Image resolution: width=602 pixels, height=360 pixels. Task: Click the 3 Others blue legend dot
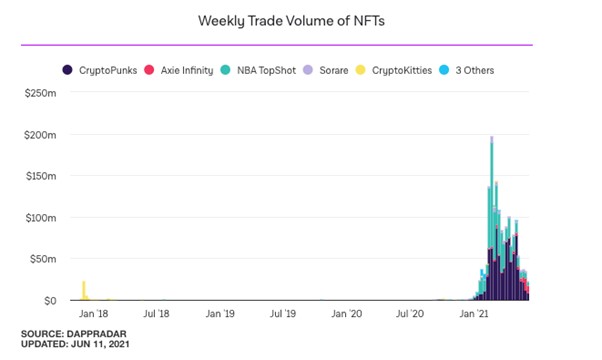pos(444,70)
